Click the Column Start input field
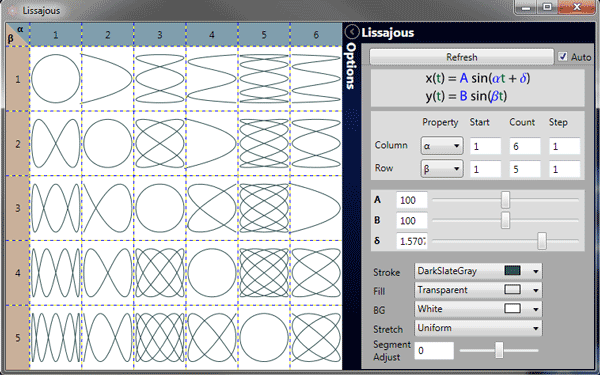The image size is (600, 375). pos(485,146)
